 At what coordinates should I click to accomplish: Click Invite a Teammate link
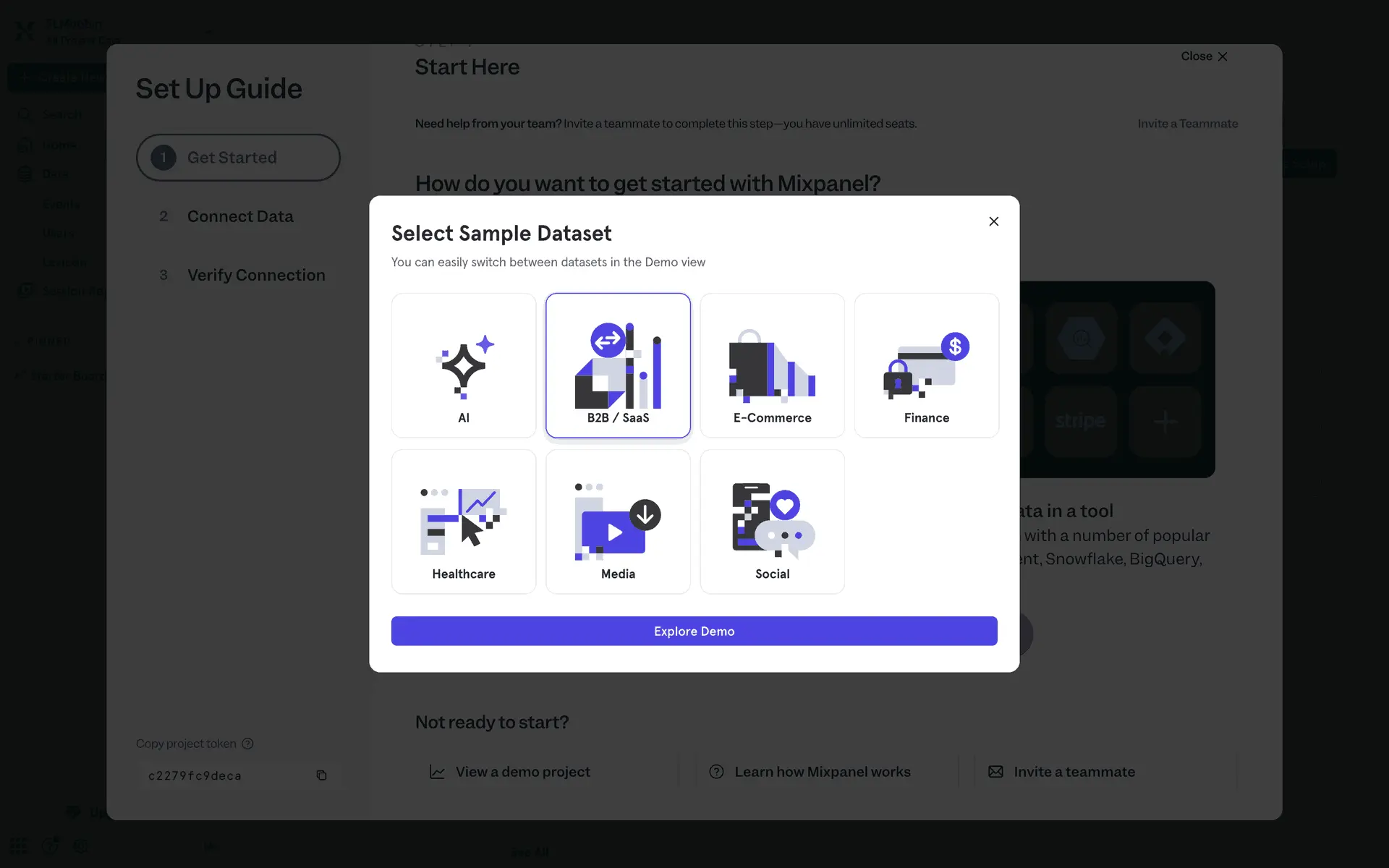[1187, 124]
